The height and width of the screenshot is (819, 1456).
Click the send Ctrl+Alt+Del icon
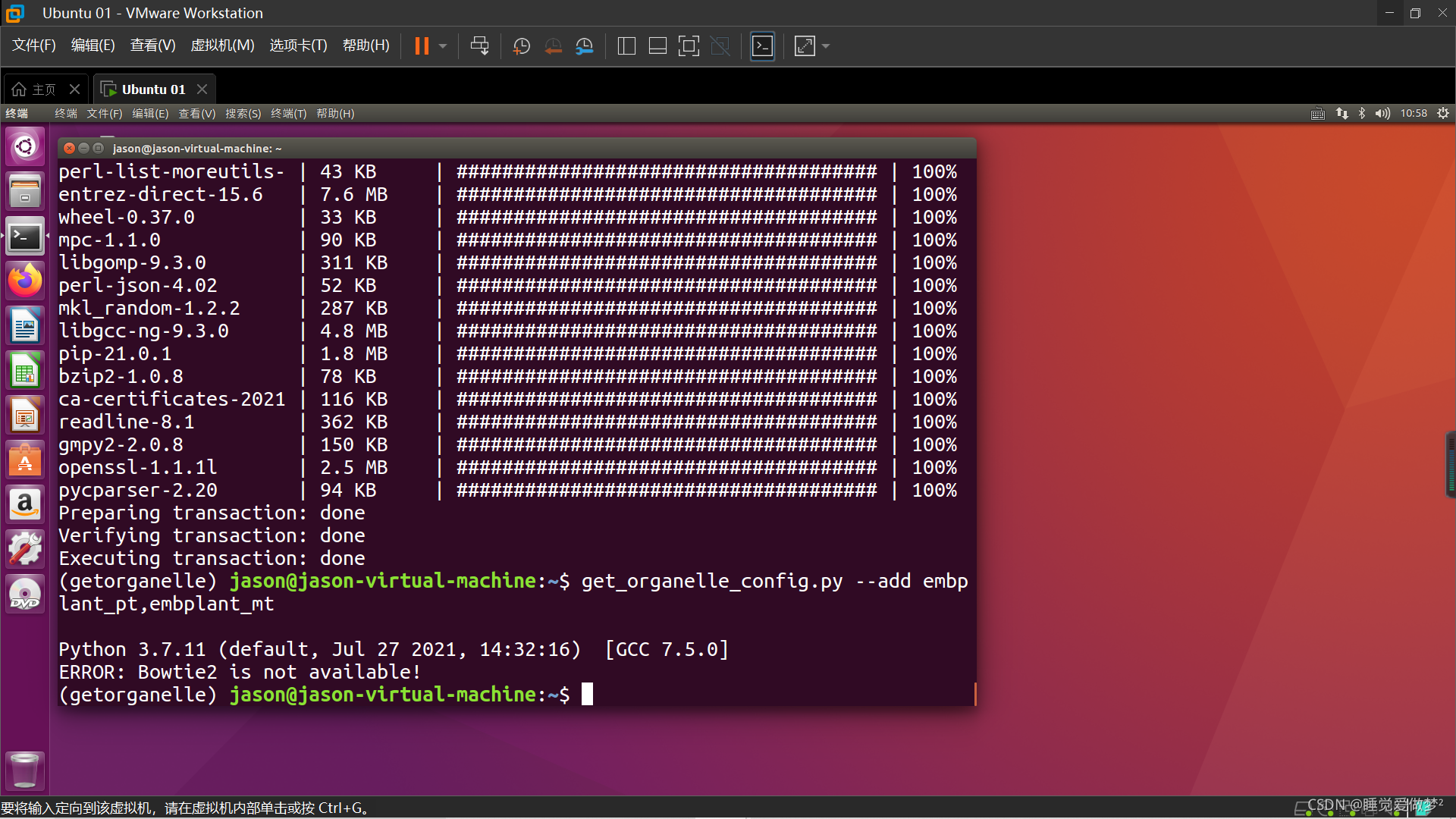tap(479, 46)
